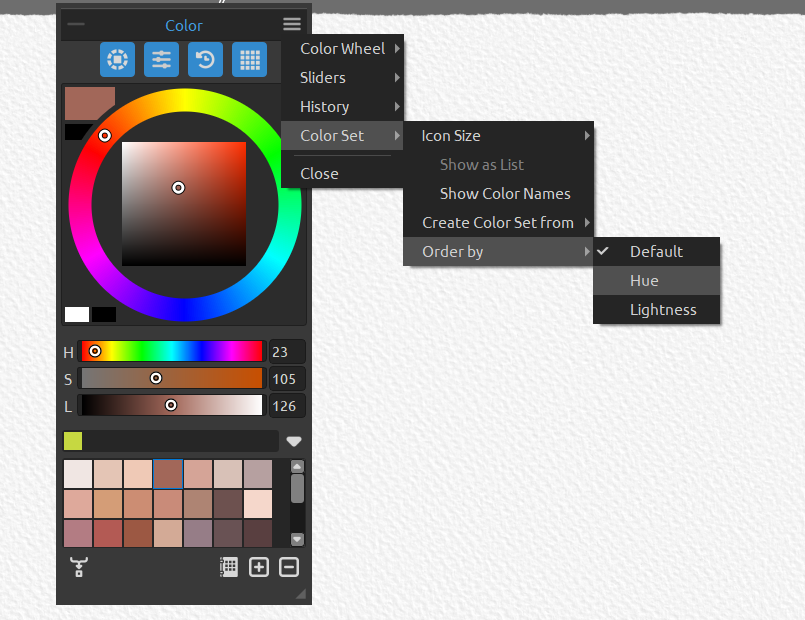Switch to the Color Set grid icon

[x=249, y=60]
